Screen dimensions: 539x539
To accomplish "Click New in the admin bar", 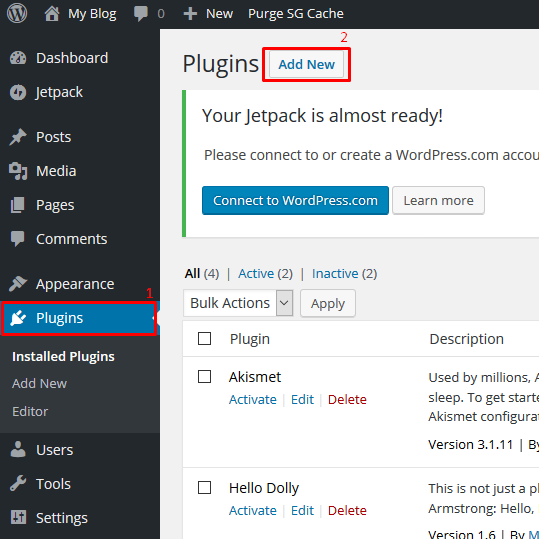I will tap(219, 14).
